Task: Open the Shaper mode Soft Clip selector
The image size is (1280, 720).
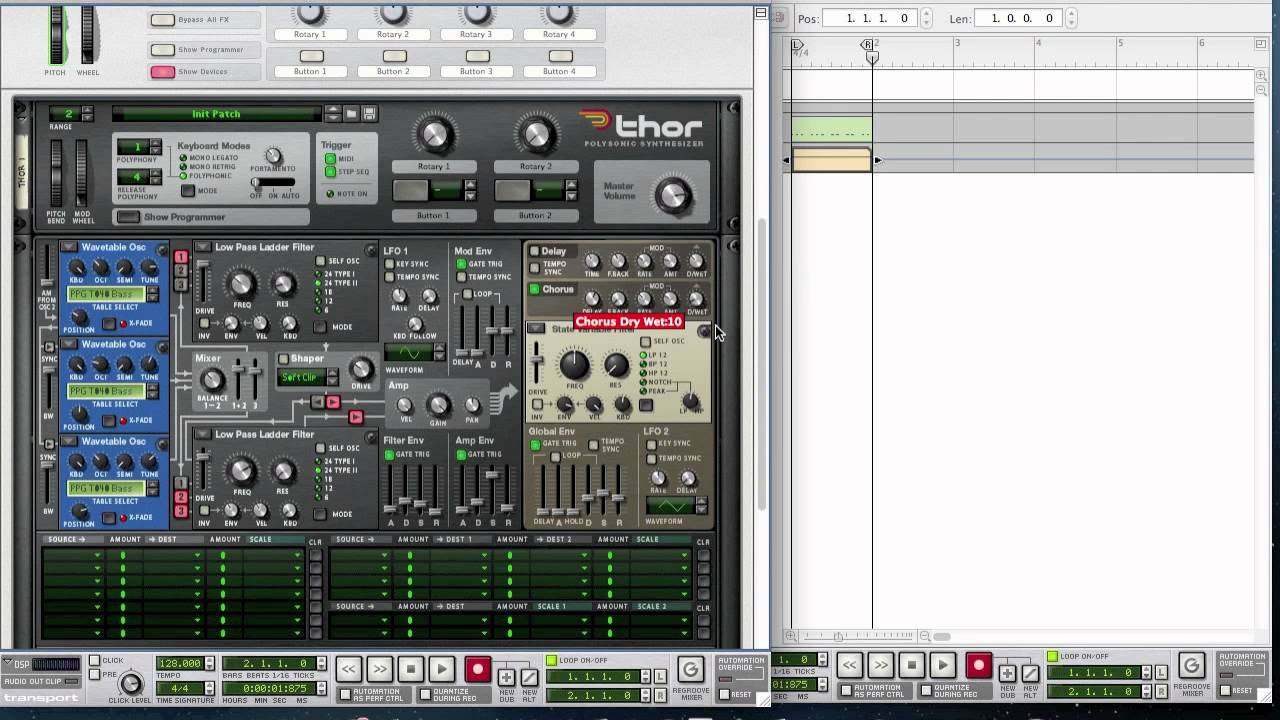Action: click(308, 377)
